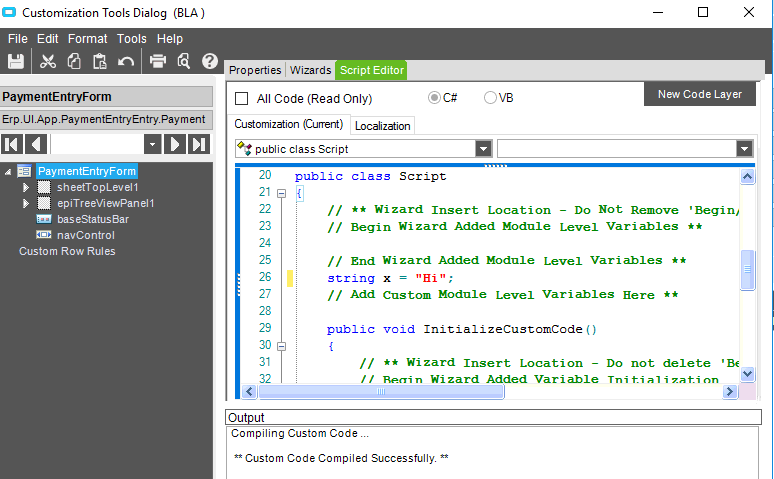
Task: Click the Paste clipboard icon
Action: point(100,61)
